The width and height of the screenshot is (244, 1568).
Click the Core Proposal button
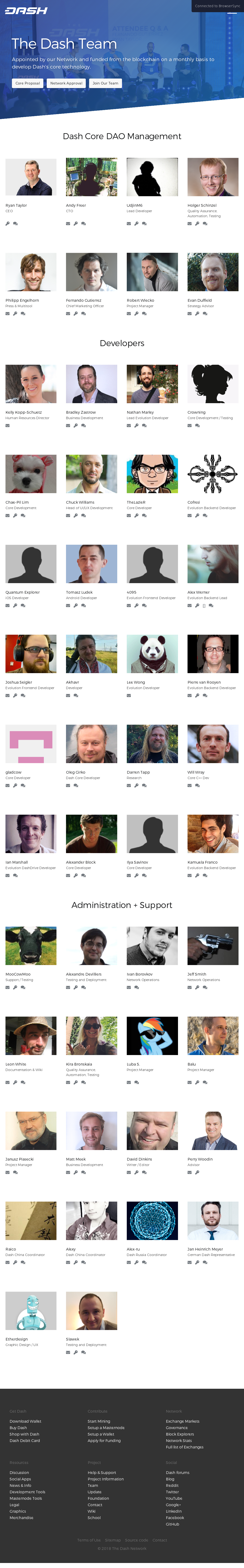(x=28, y=83)
